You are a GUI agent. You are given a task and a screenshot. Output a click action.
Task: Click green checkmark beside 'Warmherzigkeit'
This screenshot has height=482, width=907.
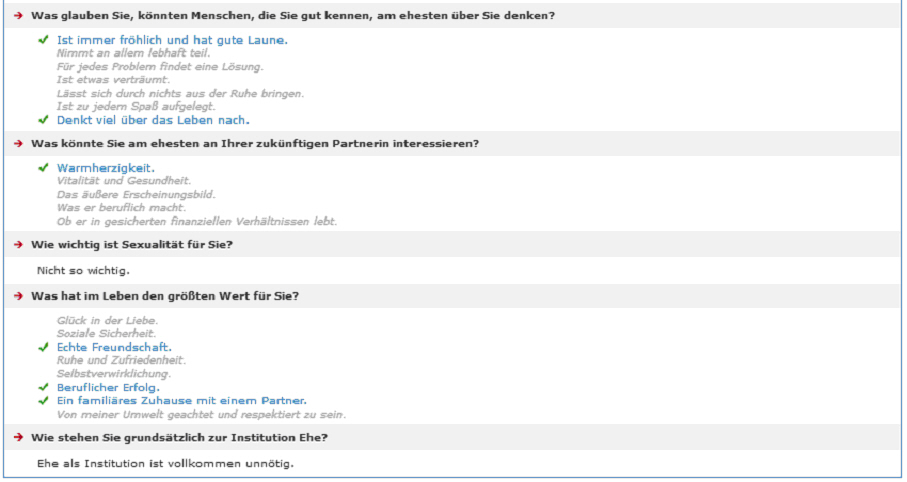pyautogui.click(x=43, y=167)
